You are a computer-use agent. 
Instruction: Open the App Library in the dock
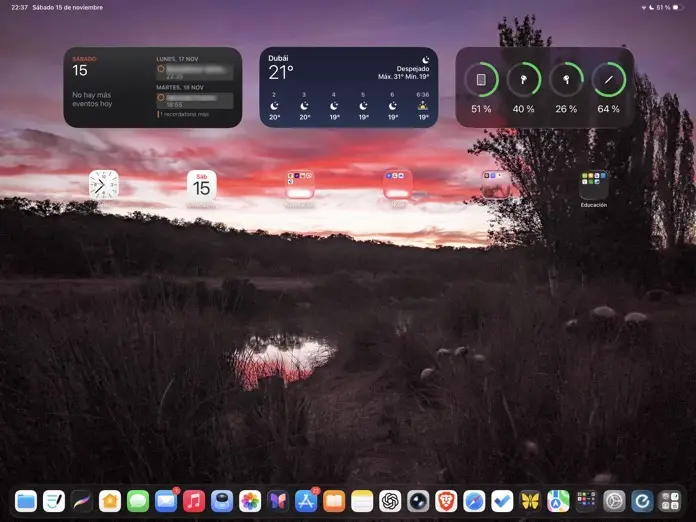(x=670, y=501)
